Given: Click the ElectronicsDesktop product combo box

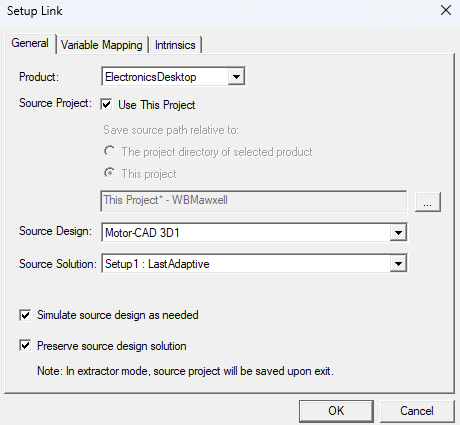Looking at the screenshot, I should pyautogui.click(x=173, y=77).
